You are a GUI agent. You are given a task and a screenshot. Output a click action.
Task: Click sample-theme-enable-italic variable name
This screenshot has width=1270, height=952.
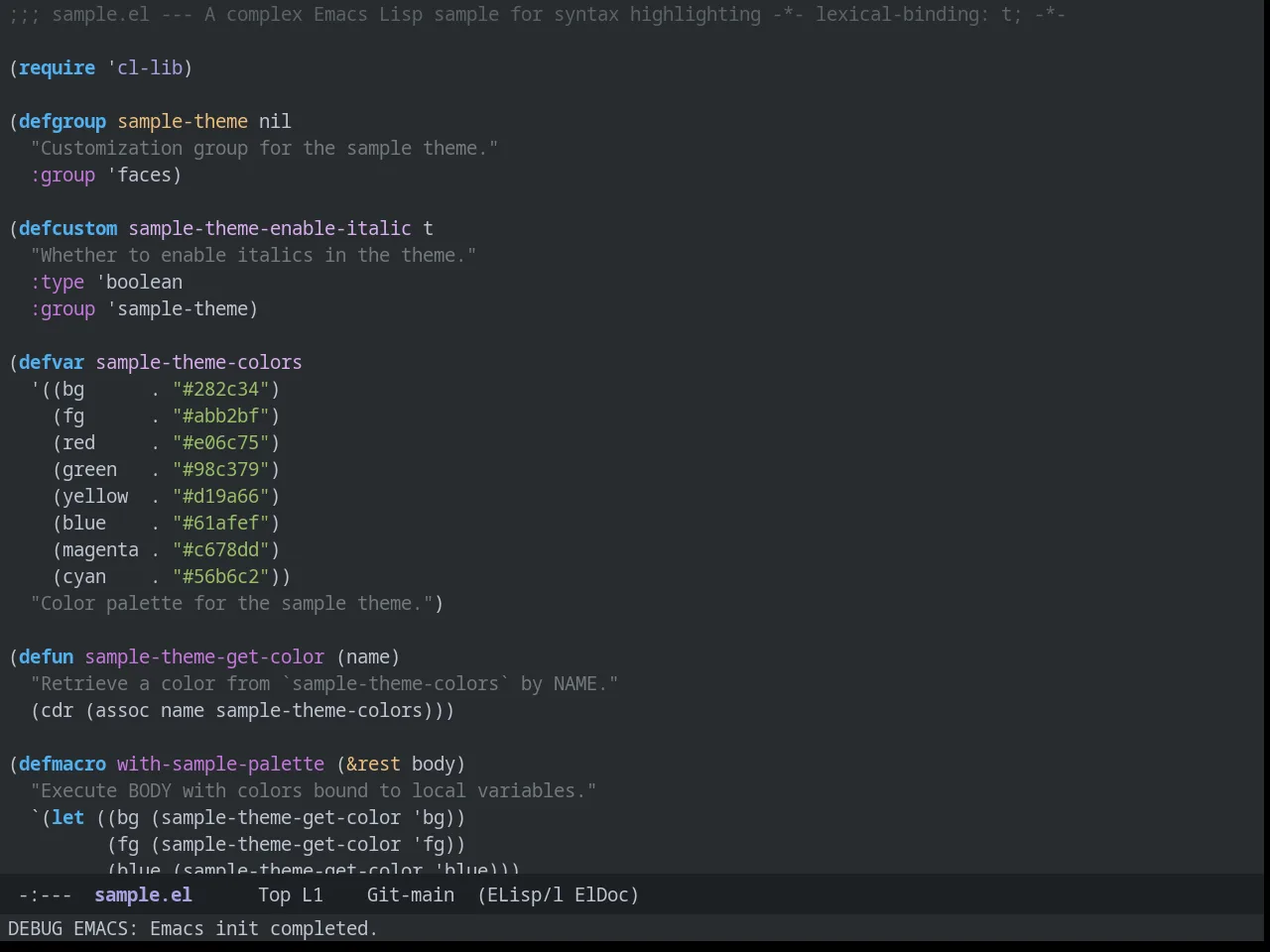[270, 228]
